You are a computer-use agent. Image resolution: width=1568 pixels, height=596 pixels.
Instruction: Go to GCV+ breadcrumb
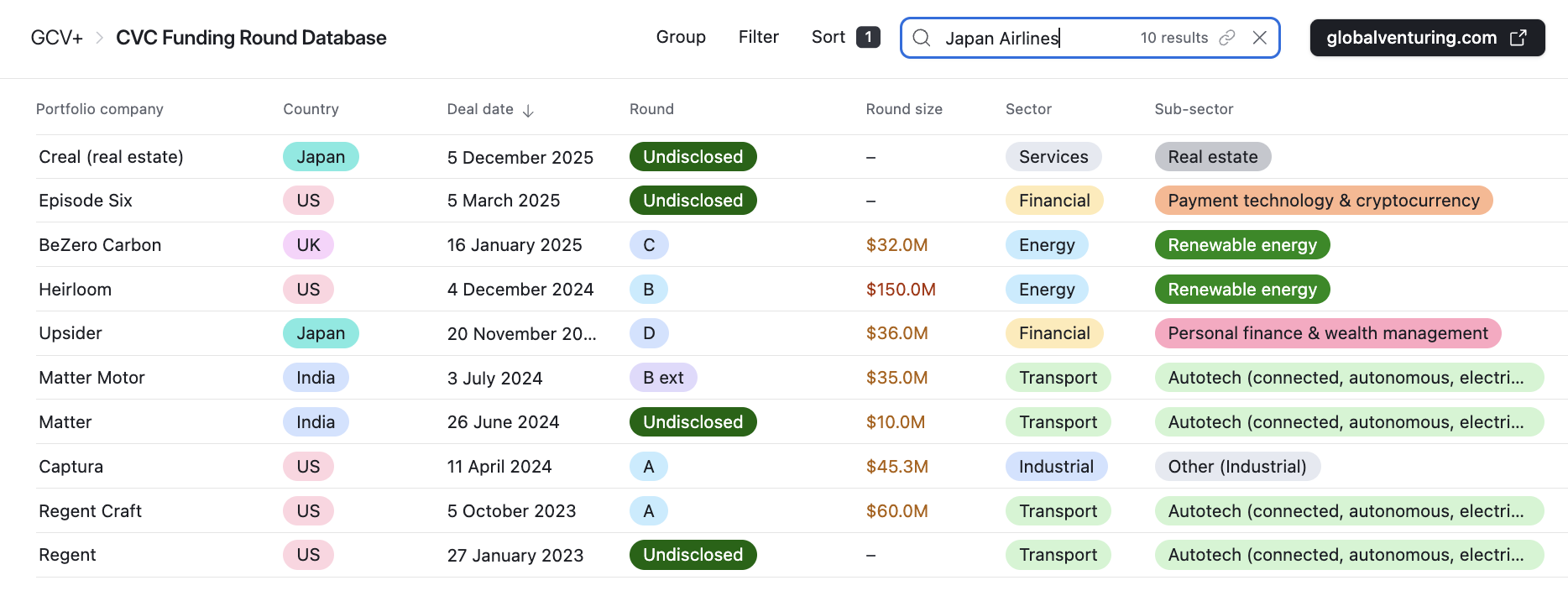(x=56, y=38)
